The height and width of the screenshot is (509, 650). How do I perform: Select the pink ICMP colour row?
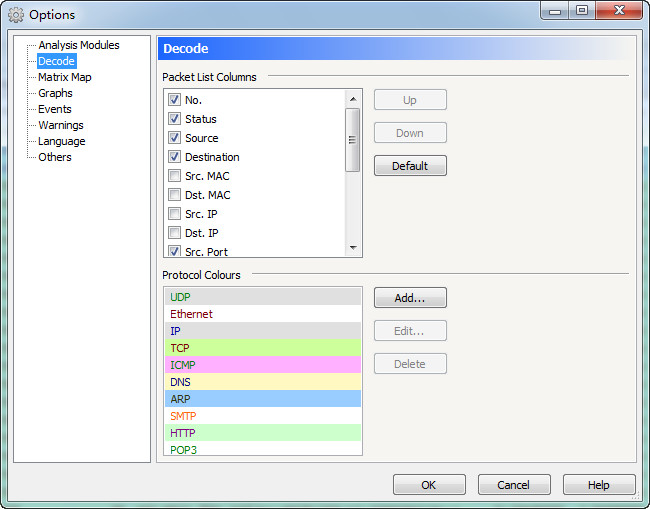(x=262, y=365)
